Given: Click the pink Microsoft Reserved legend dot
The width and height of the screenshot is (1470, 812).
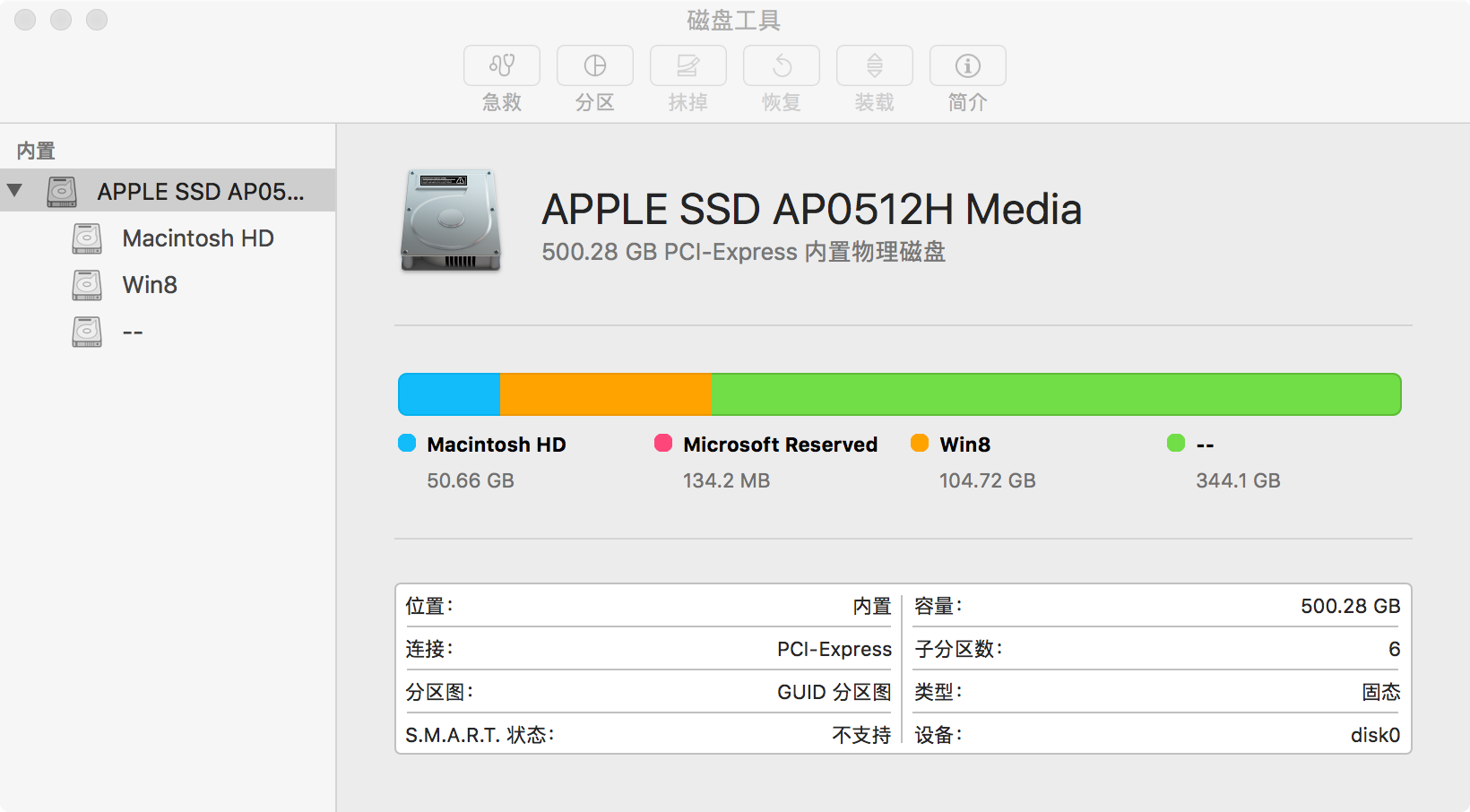Looking at the screenshot, I should click(x=663, y=444).
